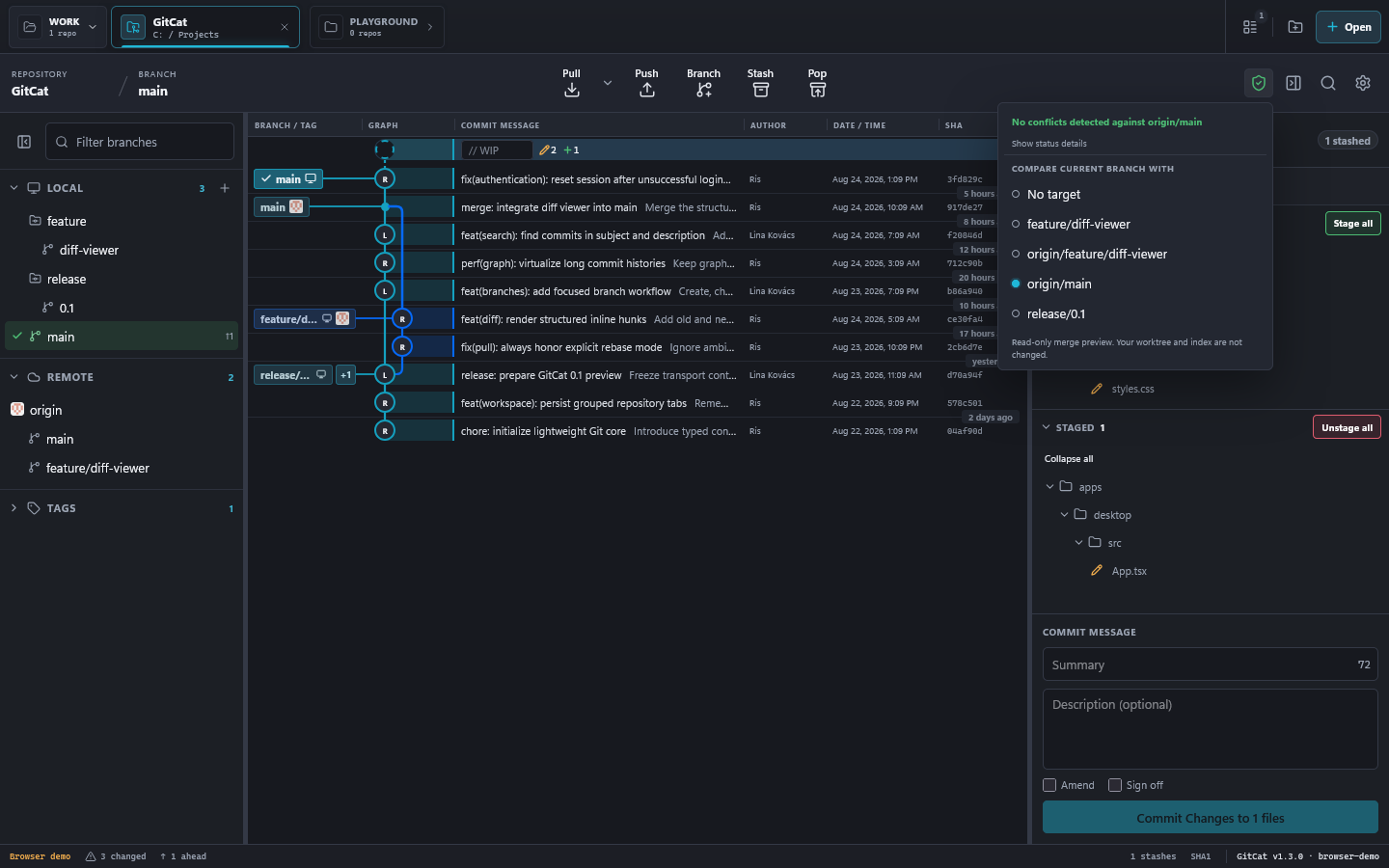This screenshot has height=868, width=1389.
Task: Select the checked-out main branch in sidebar
Action: (122, 336)
